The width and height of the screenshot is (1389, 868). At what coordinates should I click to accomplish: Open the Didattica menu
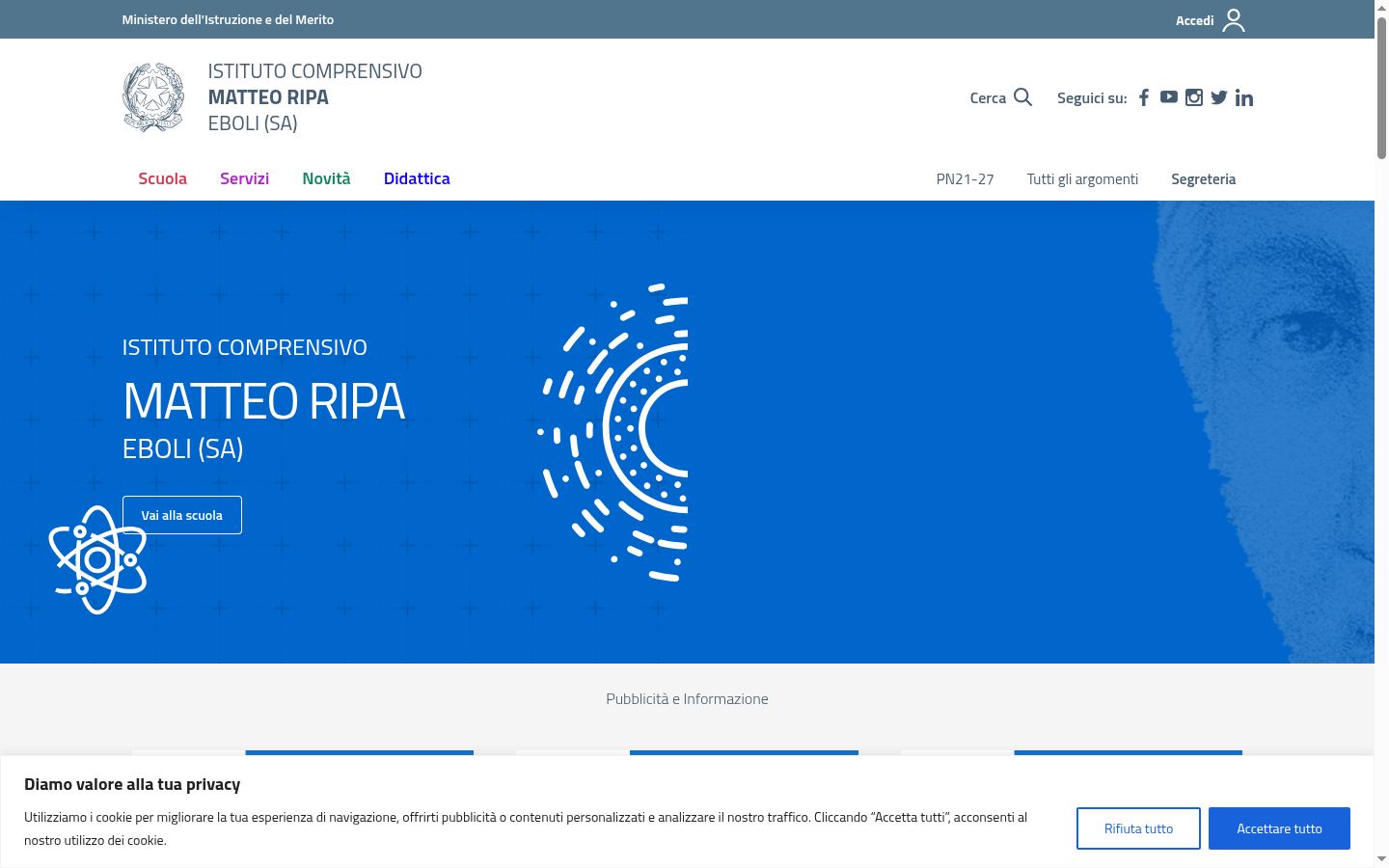tap(417, 178)
